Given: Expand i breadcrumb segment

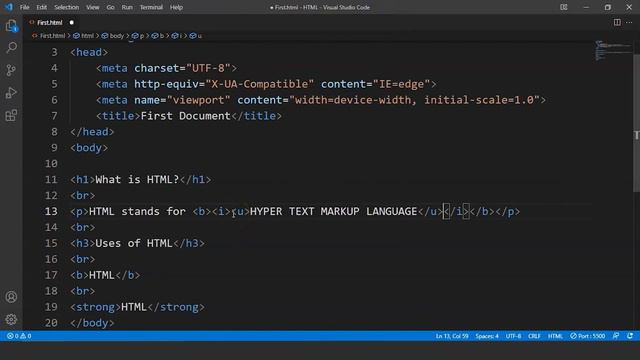Looking at the screenshot, I should click(177, 36).
